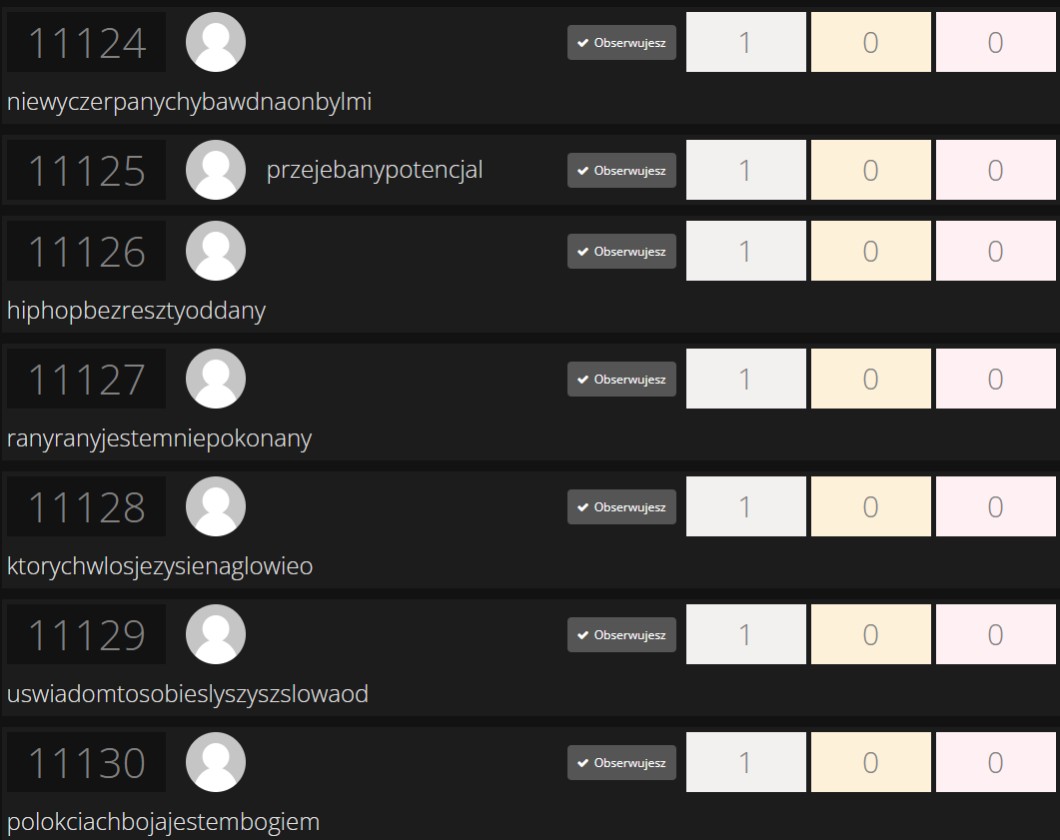Click the polokciachbojajestembogiem text
Viewport: 1060px width, 840px height.
pos(163,823)
